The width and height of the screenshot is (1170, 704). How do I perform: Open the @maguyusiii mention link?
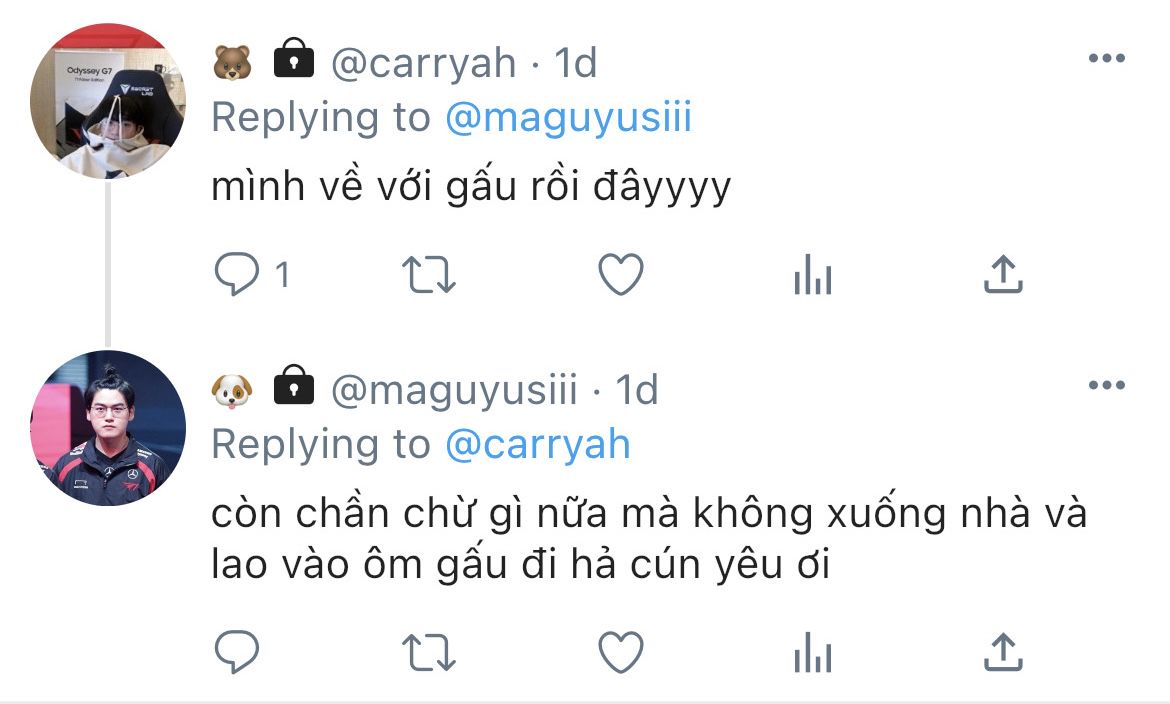(569, 118)
